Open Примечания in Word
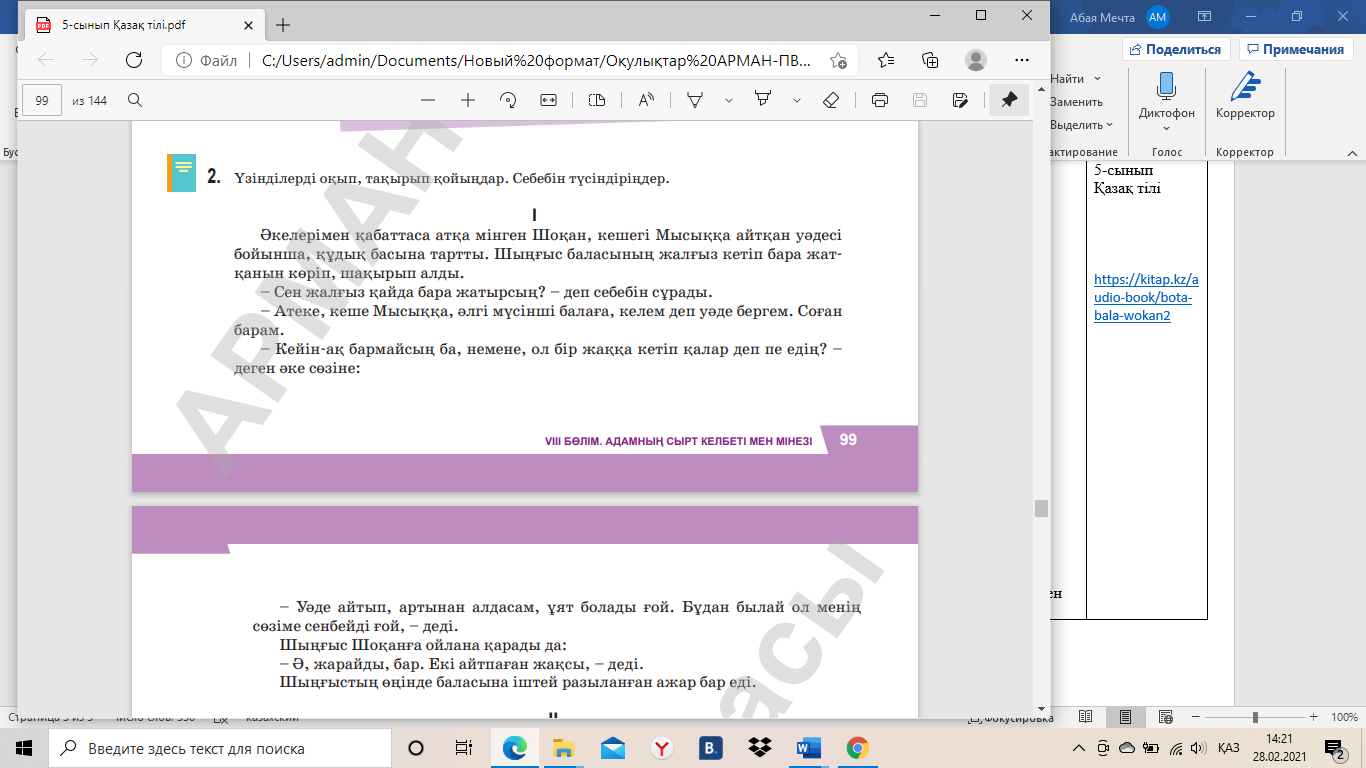This screenshot has width=1366, height=768. pos(1295,49)
